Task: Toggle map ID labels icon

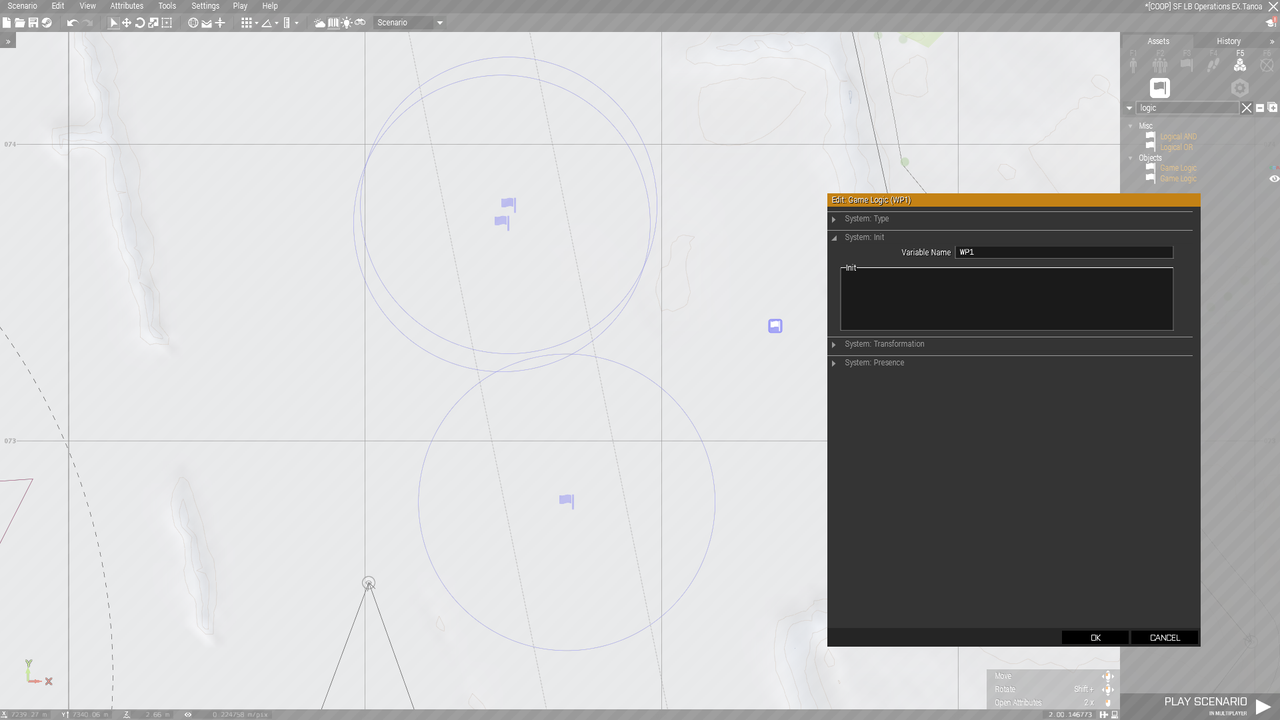Action: click(x=333, y=23)
